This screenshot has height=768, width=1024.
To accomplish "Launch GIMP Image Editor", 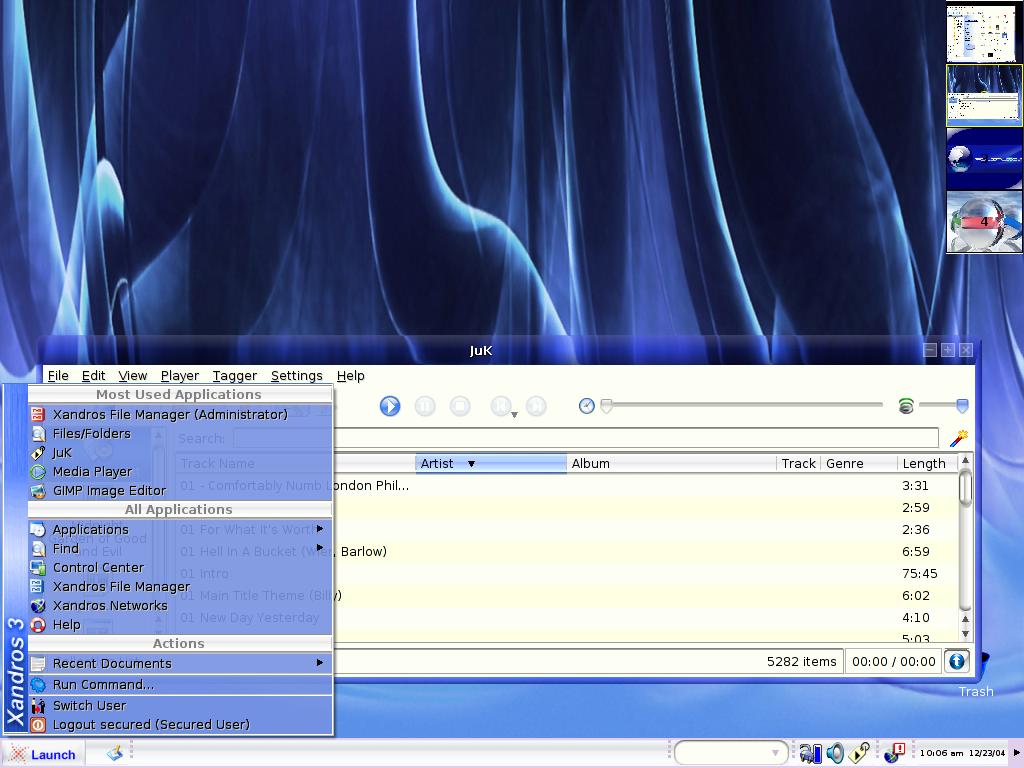I will (180, 490).
